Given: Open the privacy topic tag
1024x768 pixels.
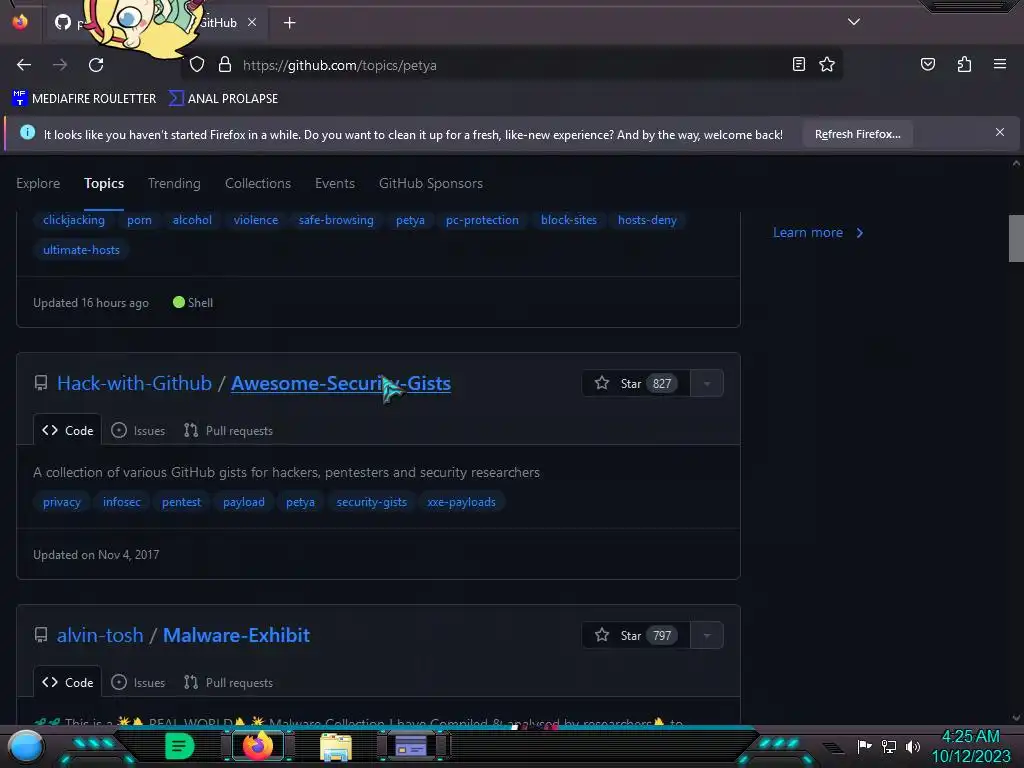Looking at the screenshot, I should (x=62, y=502).
